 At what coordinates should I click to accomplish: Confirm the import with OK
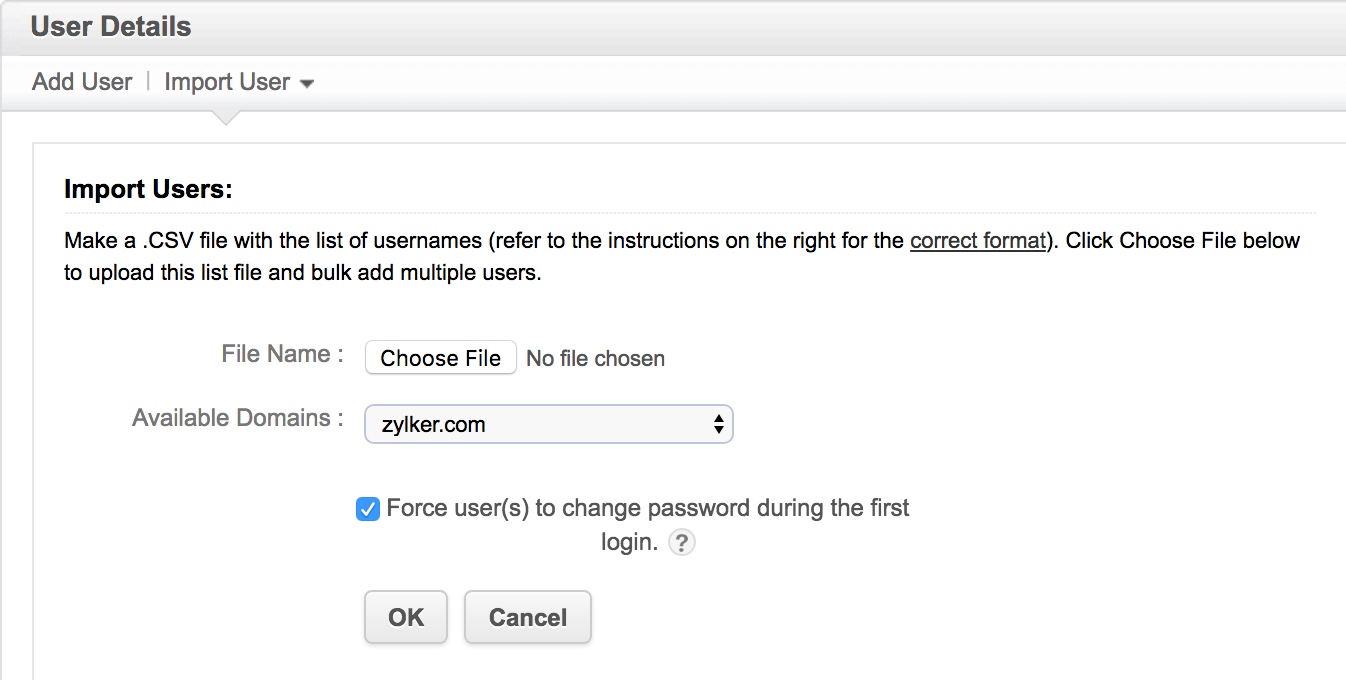click(406, 617)
